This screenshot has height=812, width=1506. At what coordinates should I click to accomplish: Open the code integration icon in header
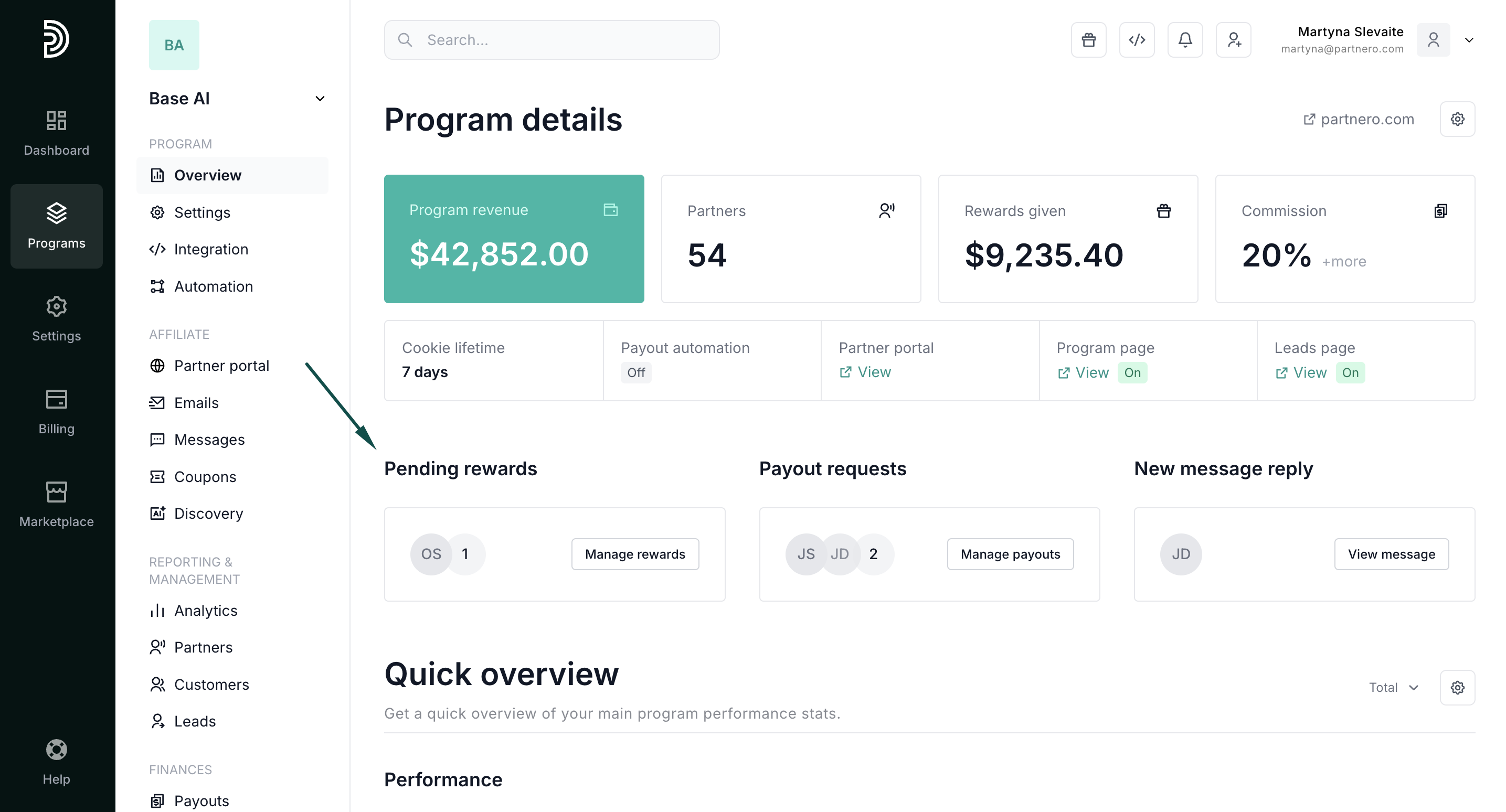pyautogui.click(x=1137, y=40)
